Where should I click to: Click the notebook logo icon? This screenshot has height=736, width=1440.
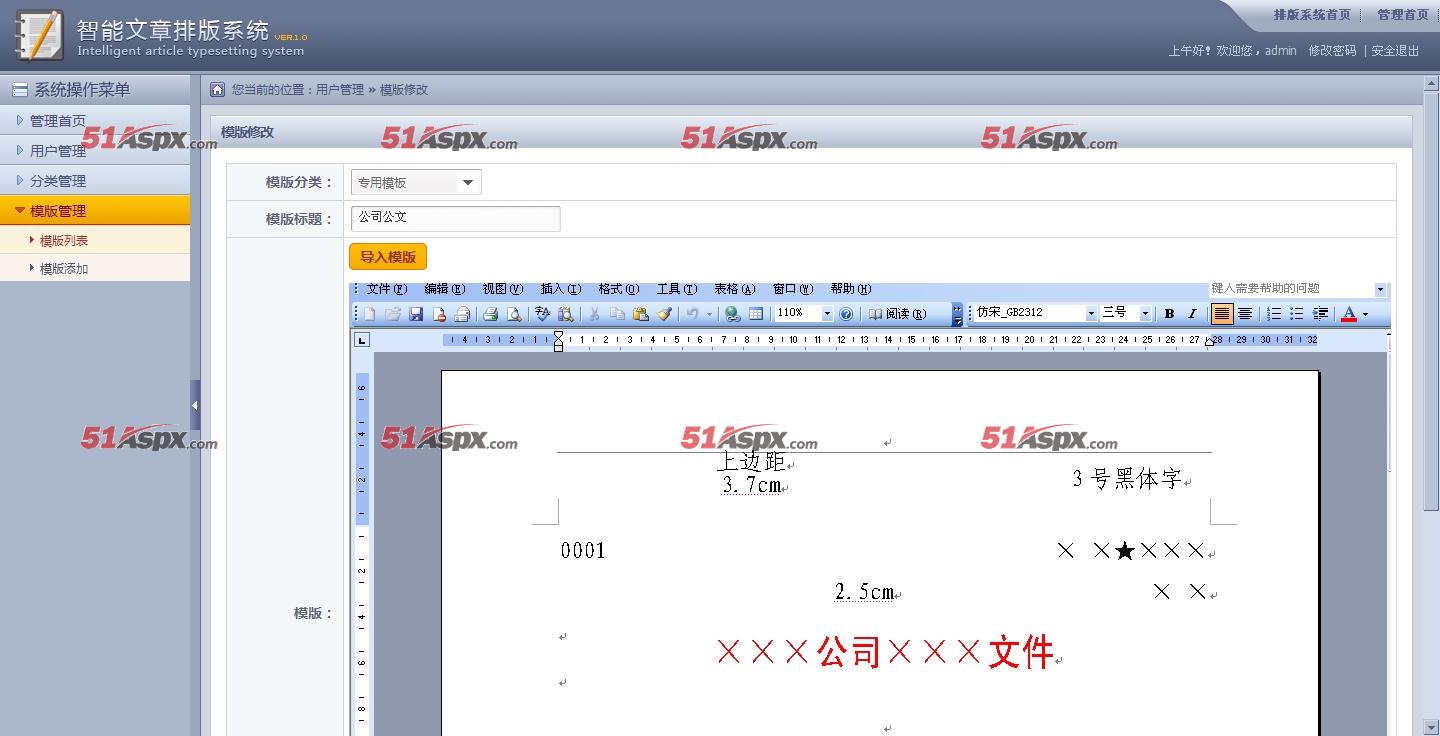coord(39,35)
